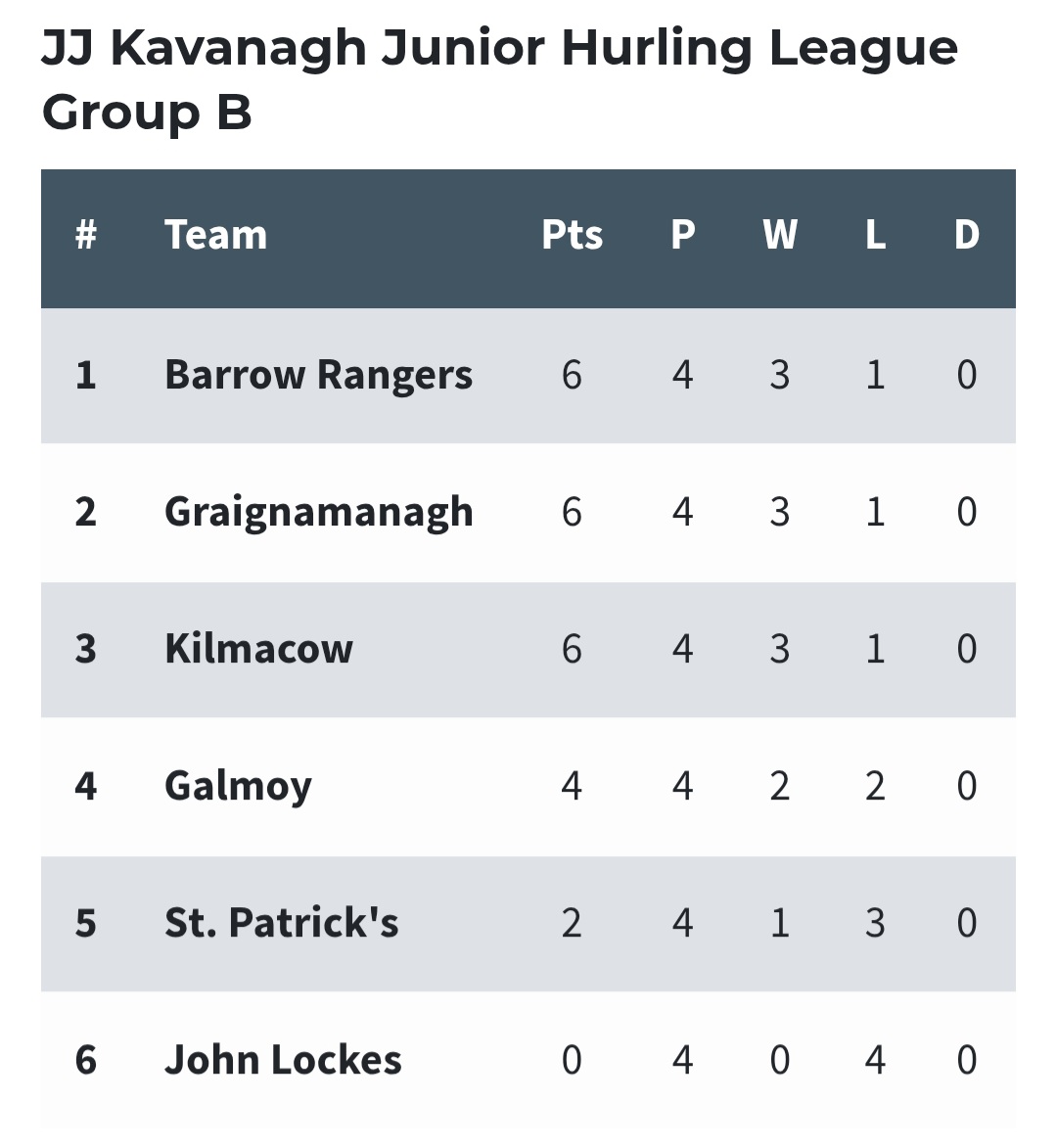Click the Barrow Rangers team name

pyautogui.click(x=318, y=375)
